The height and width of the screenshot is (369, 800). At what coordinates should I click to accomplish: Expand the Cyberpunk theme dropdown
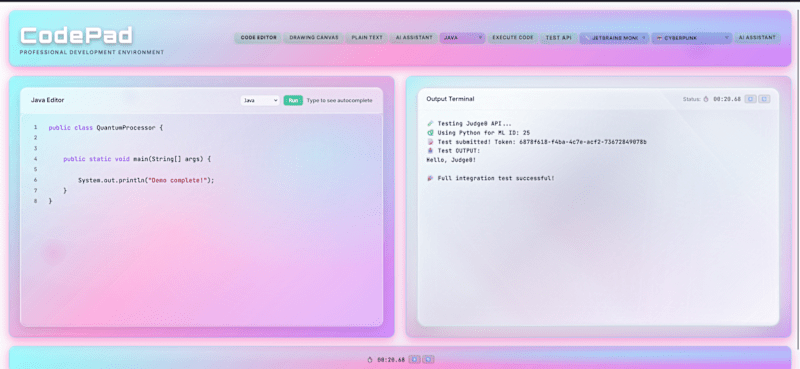coord(691,38)
